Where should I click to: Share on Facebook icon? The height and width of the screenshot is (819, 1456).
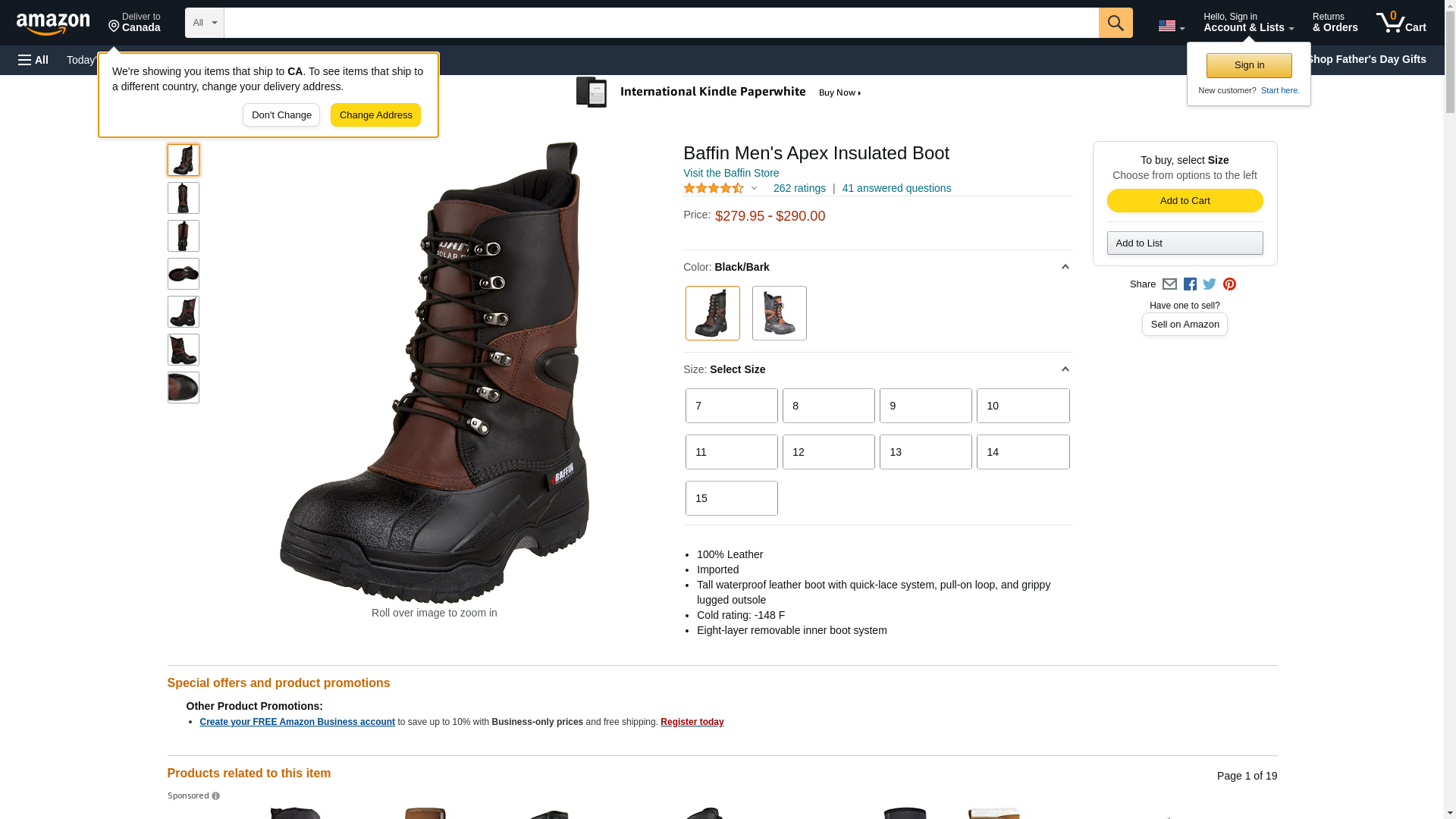click(1190, 284)
